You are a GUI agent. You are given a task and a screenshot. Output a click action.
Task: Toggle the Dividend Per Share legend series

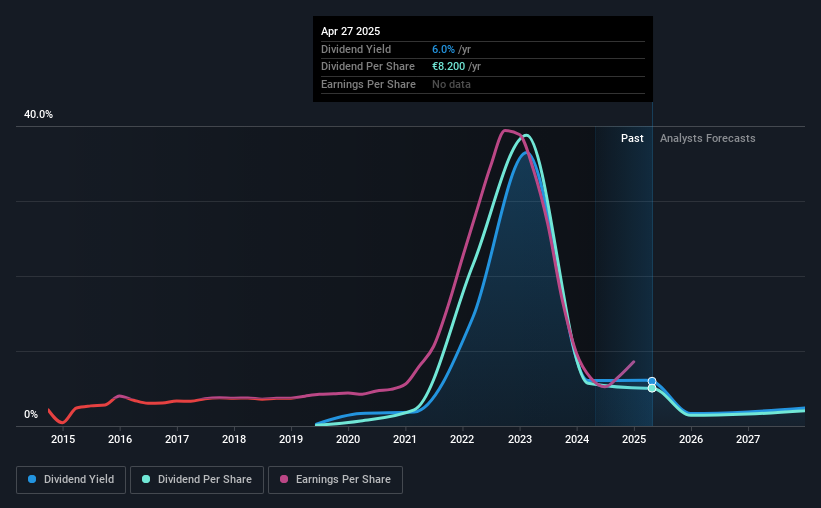[197, 480]
